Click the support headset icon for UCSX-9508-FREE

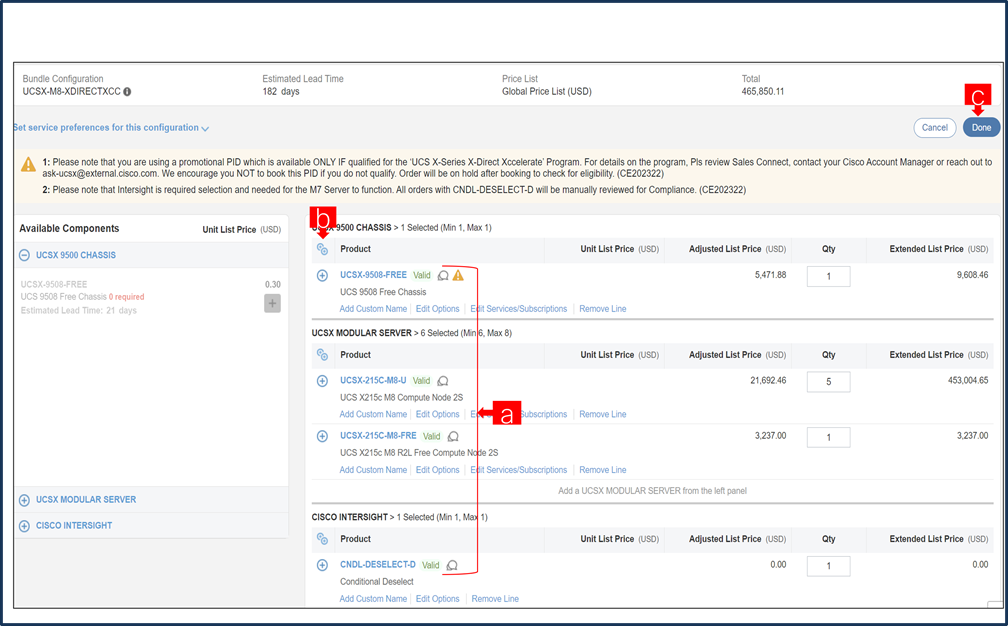[443, 275]
